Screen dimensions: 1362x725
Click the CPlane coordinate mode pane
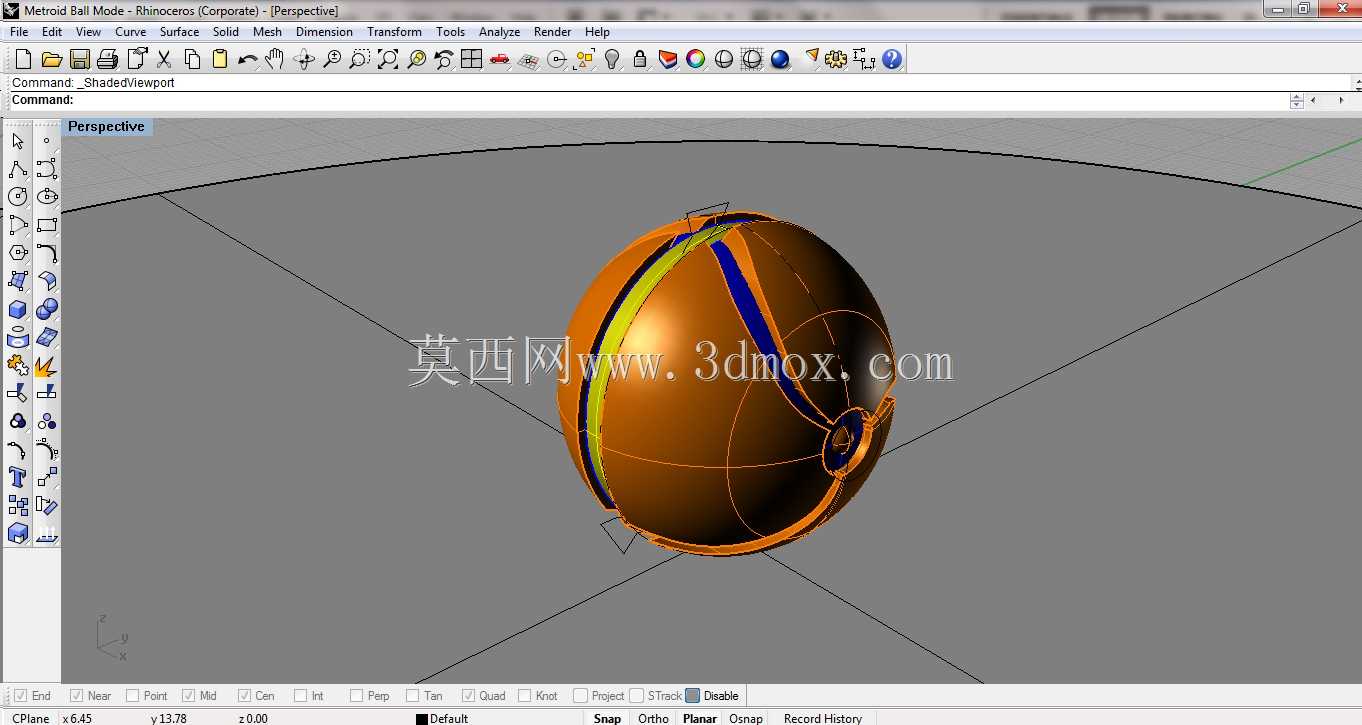(x=30, y=718)
